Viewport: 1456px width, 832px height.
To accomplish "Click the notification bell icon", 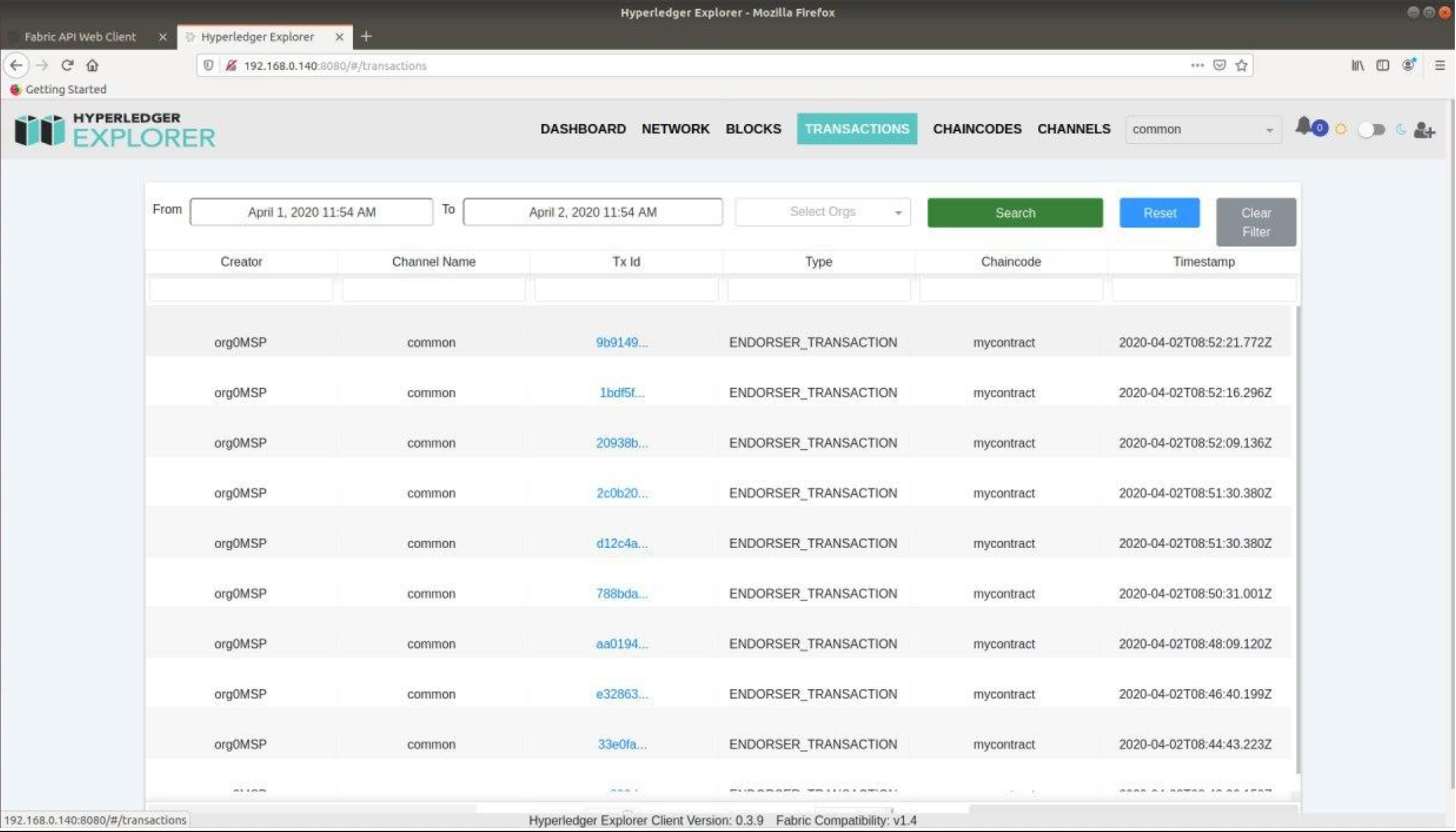I will point(1303,127).
